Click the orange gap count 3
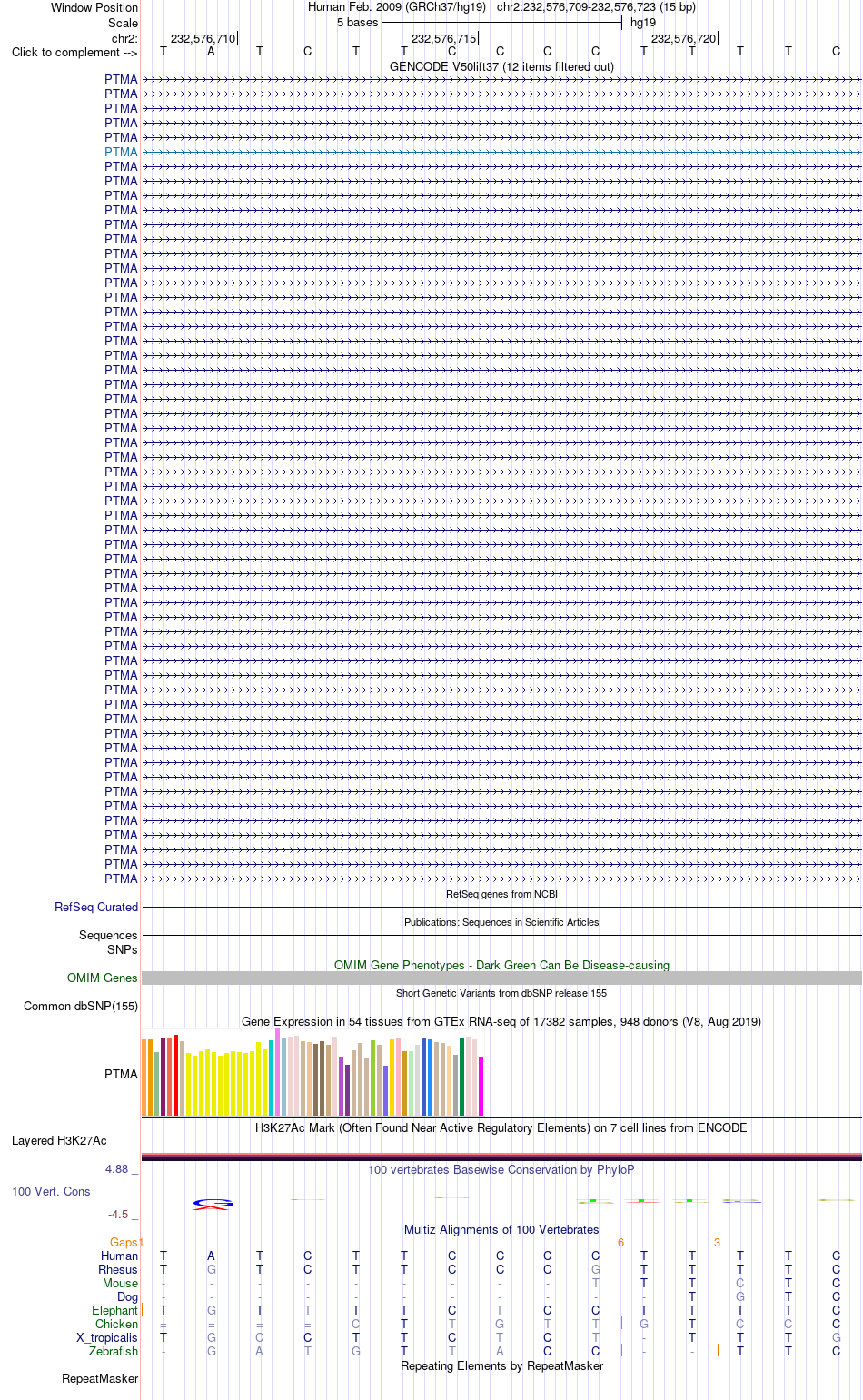 pyautogui.click(x=717, y=1242)
